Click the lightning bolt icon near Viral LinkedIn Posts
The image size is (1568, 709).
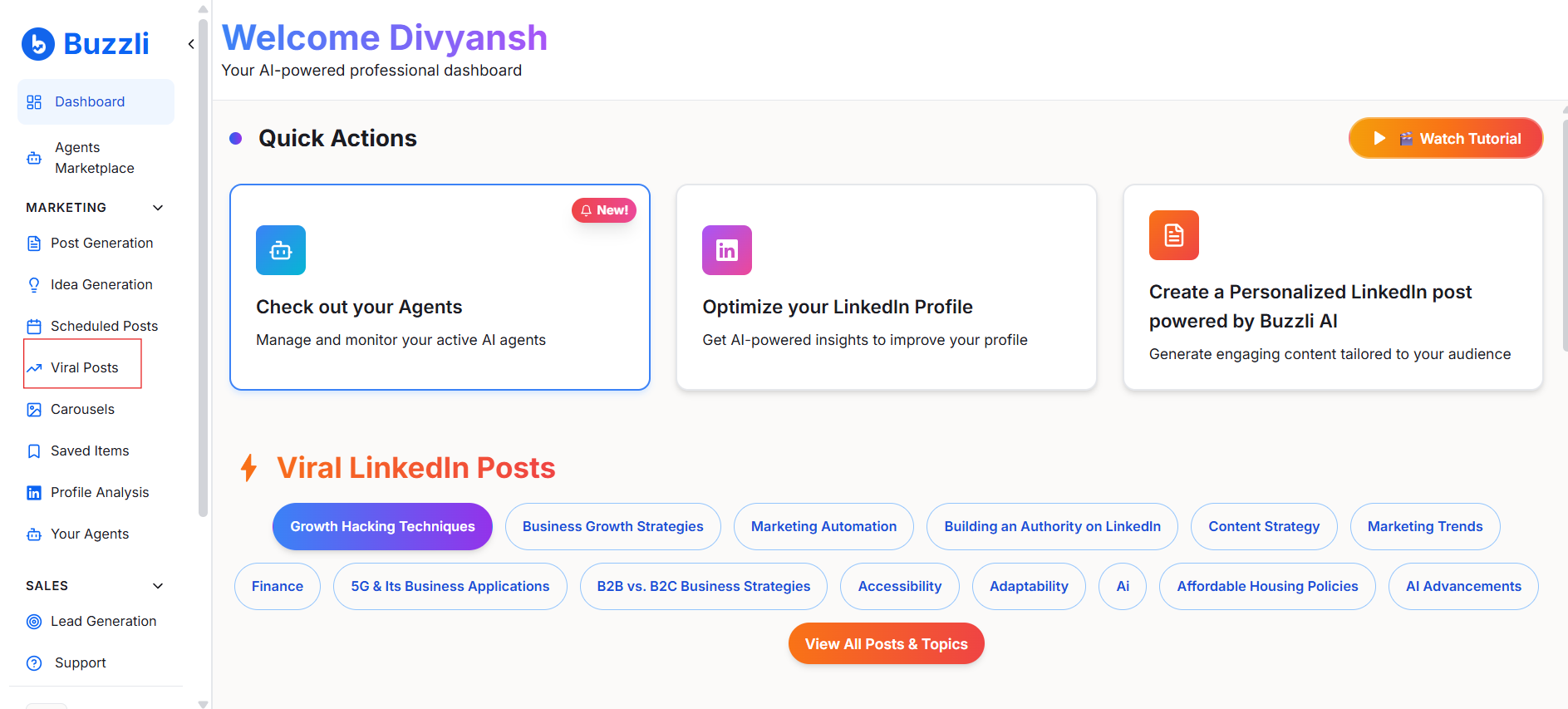pyautogui.click(x=248, y=468)
